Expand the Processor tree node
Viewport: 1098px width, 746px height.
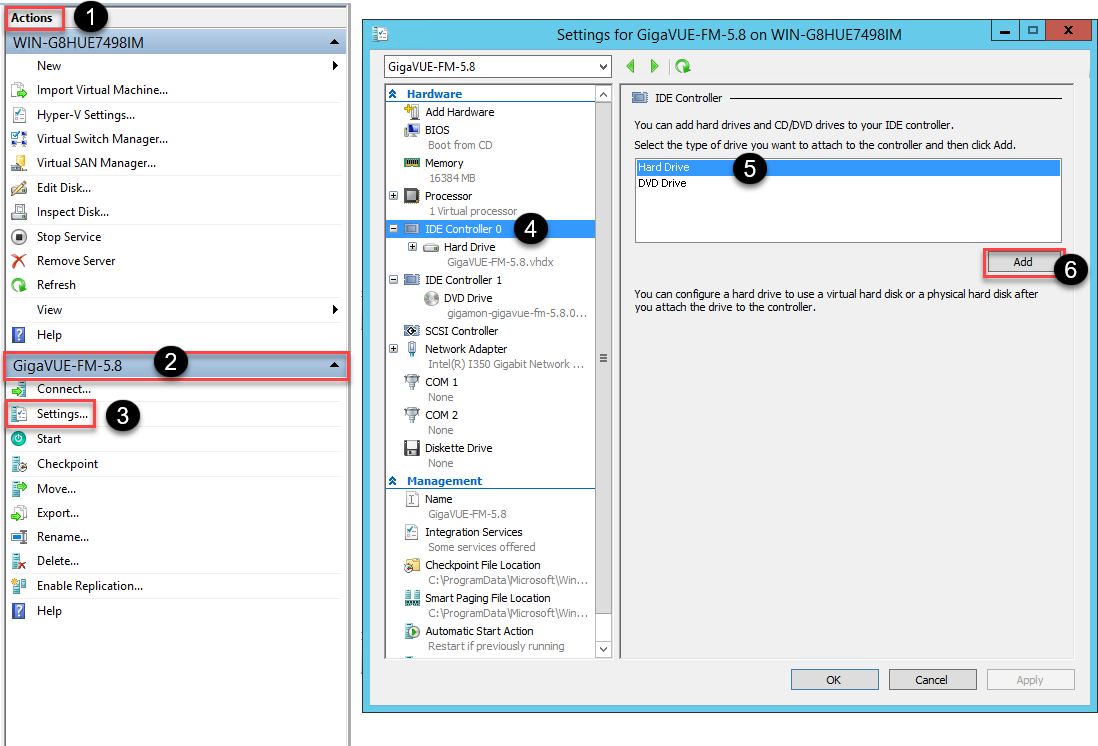coord(394,196)
